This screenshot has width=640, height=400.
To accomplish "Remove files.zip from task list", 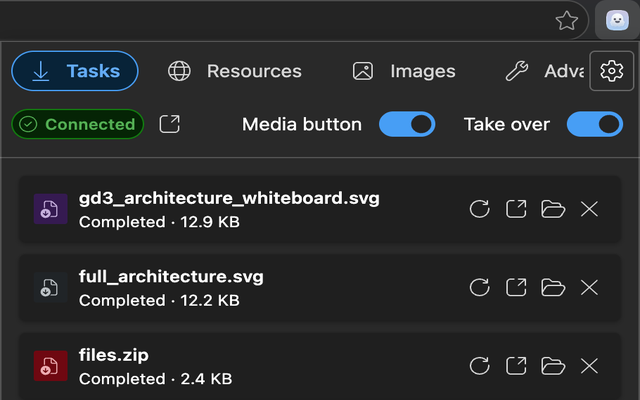I will [589, 366].
